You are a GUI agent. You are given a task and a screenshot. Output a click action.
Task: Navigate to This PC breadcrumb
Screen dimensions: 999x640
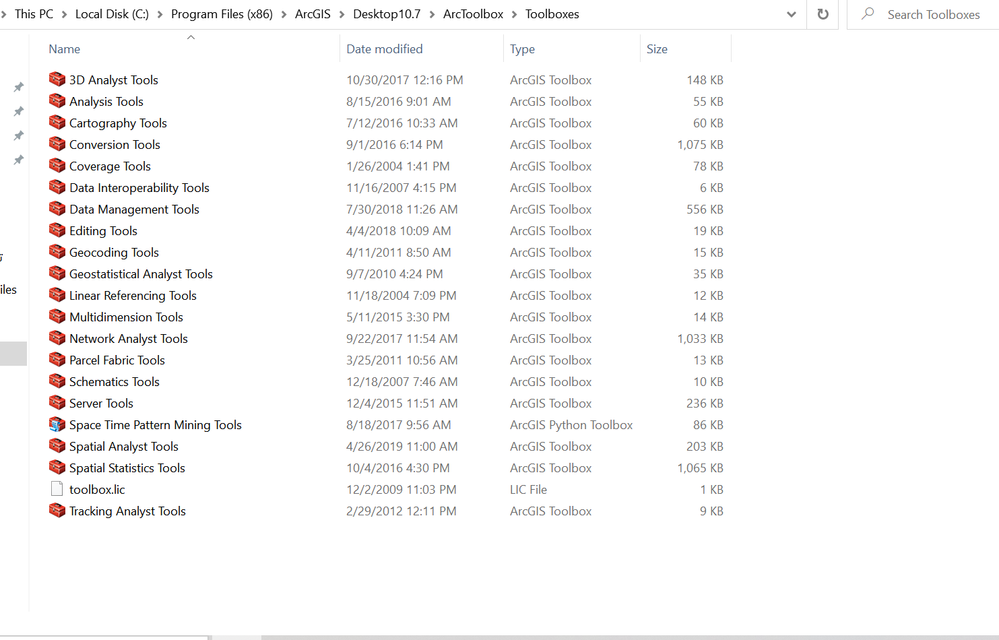(34, 14)
